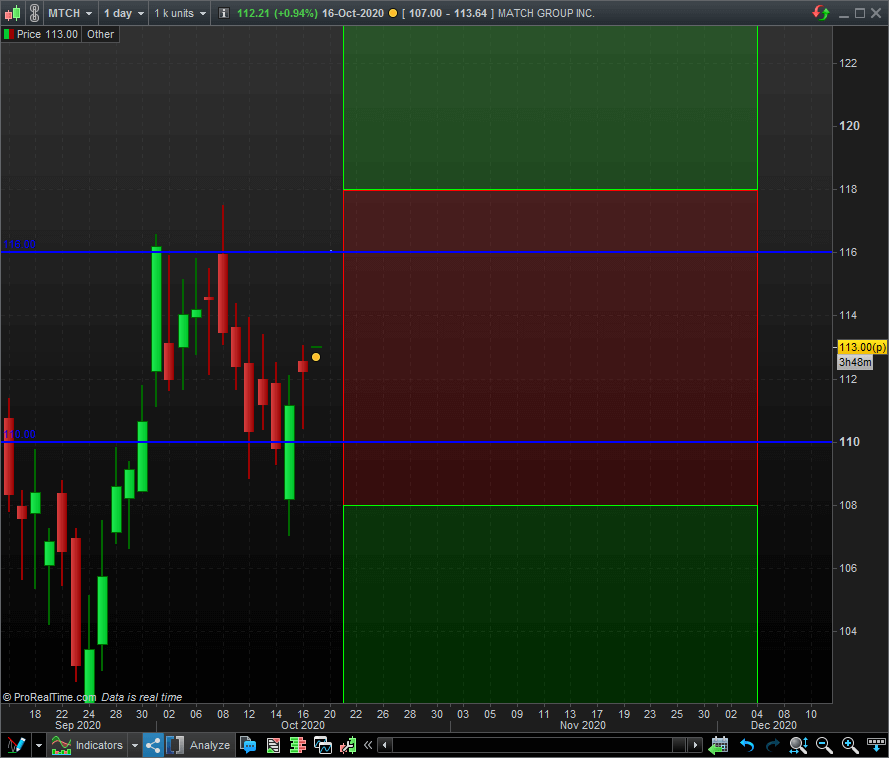The height and width of the screenshot is (758, 889).
Task: Toggle the green info indicator beside 112.21
Action: 224,14
